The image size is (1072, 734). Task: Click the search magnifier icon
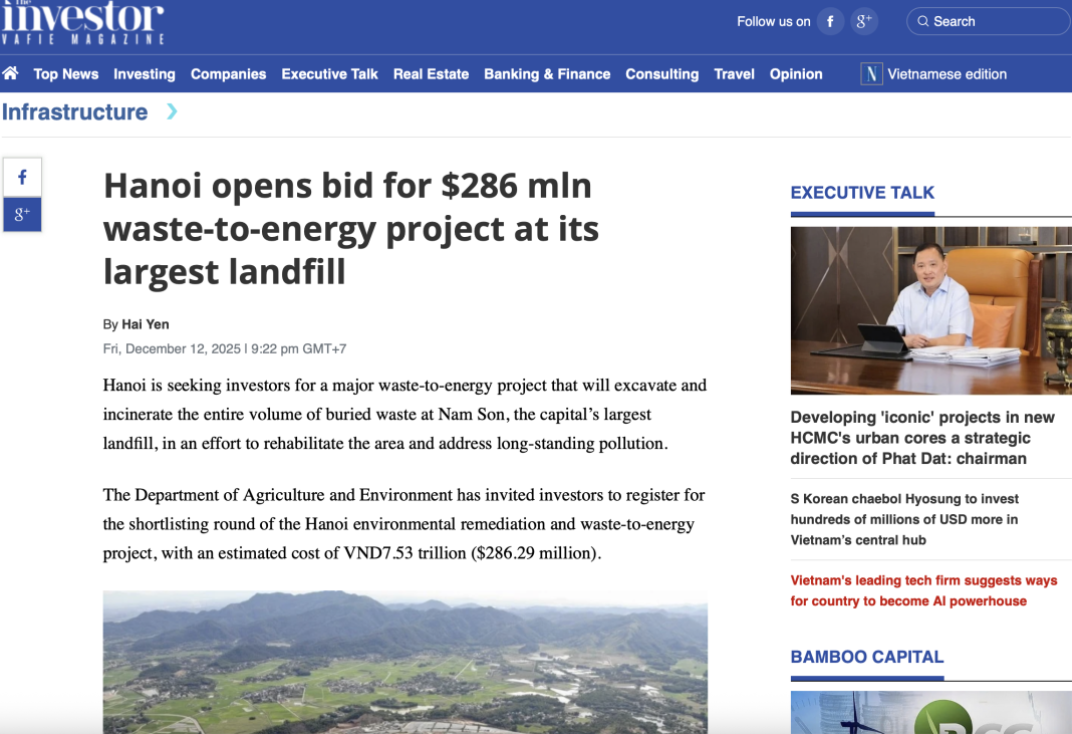pyautogui.click(x=923, y=21)
